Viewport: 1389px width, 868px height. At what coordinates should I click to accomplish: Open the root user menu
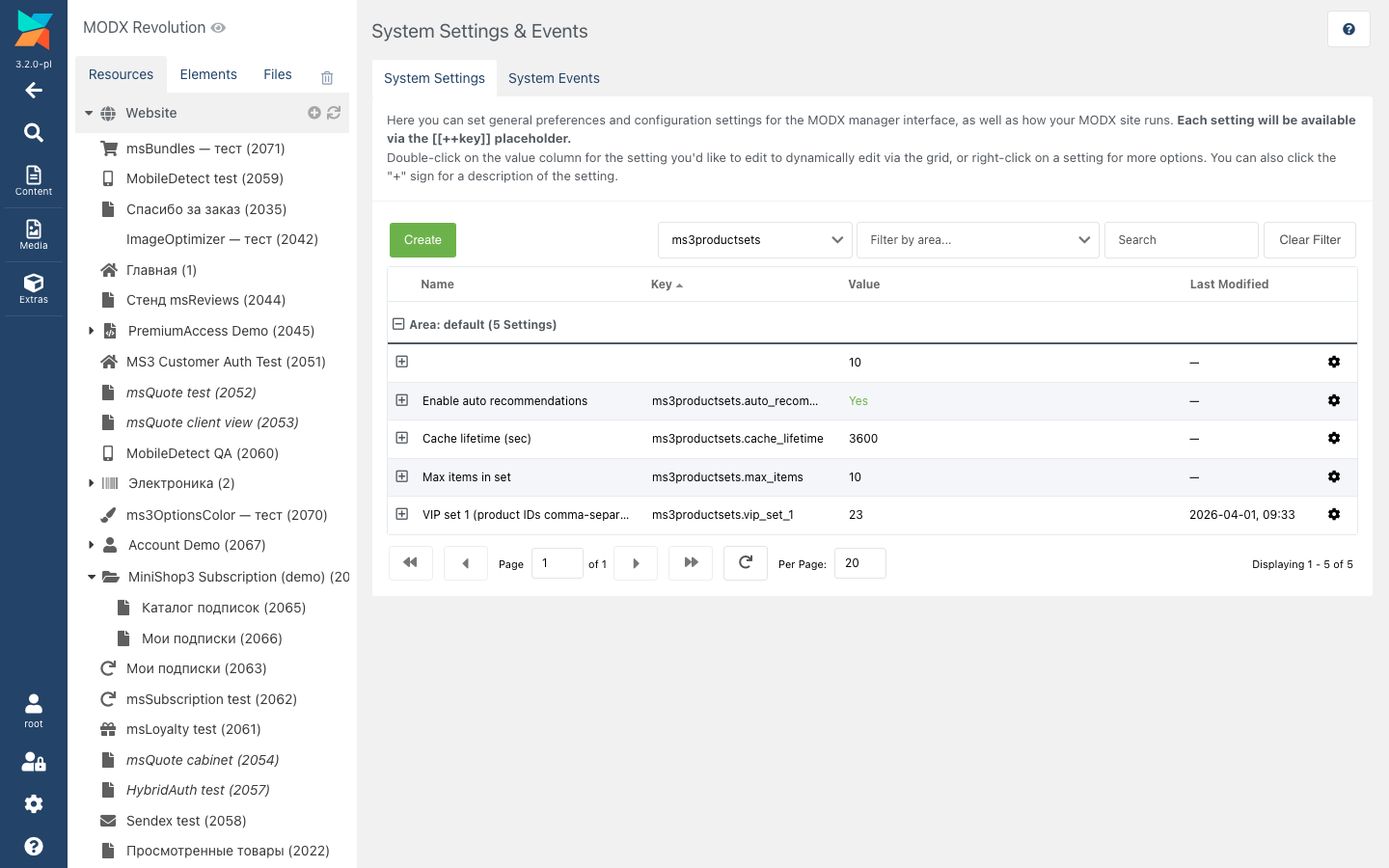(x=34, y=711)
